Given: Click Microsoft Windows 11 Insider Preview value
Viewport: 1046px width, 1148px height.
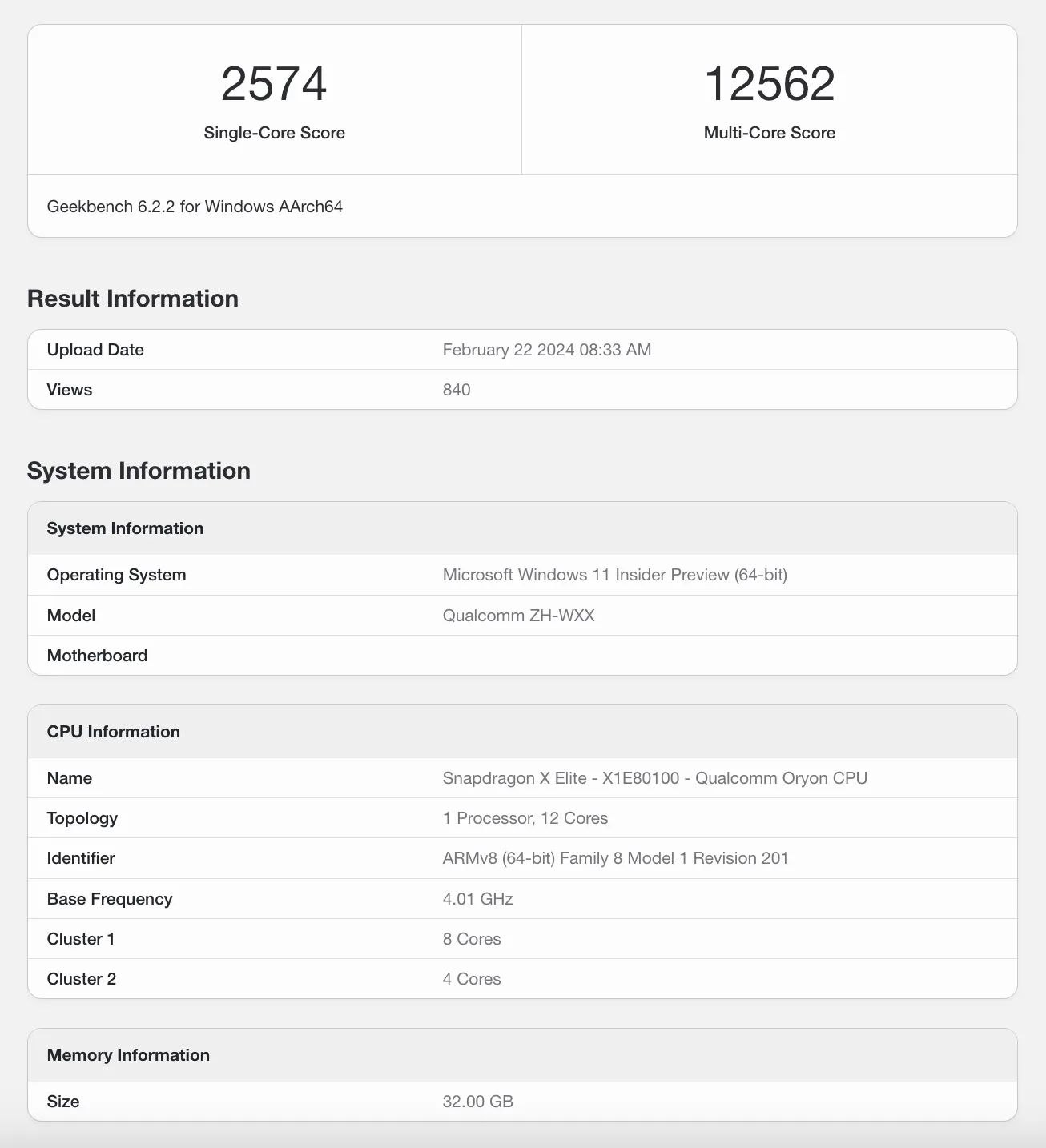Looking at the screenshot, I should (x=614, y=575).
